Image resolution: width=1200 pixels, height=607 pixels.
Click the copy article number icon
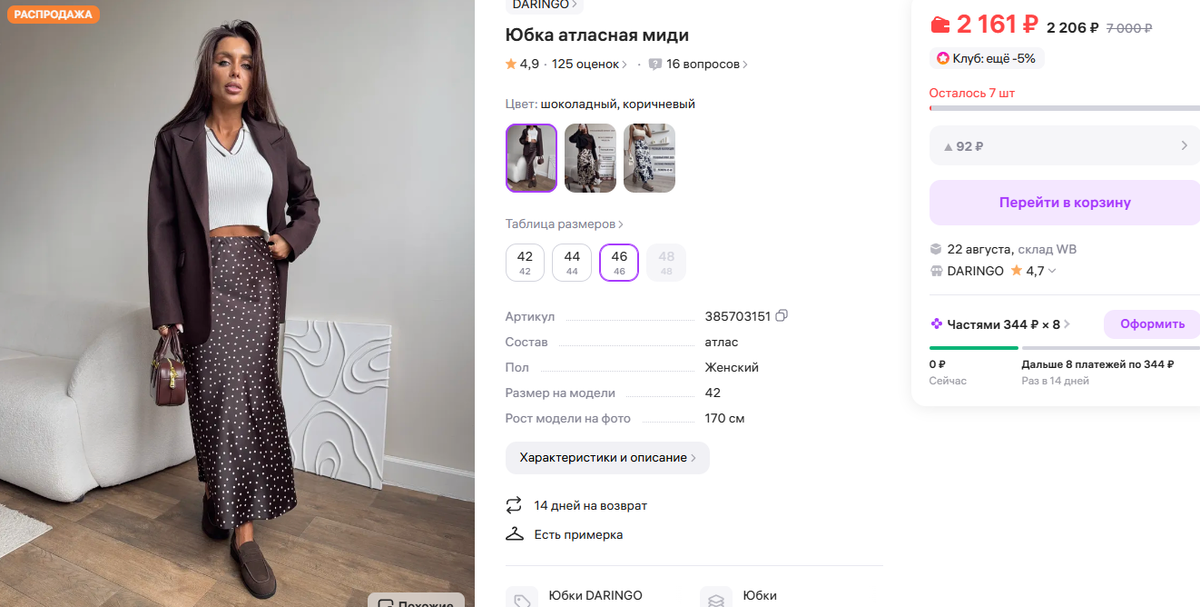point(780,315)
